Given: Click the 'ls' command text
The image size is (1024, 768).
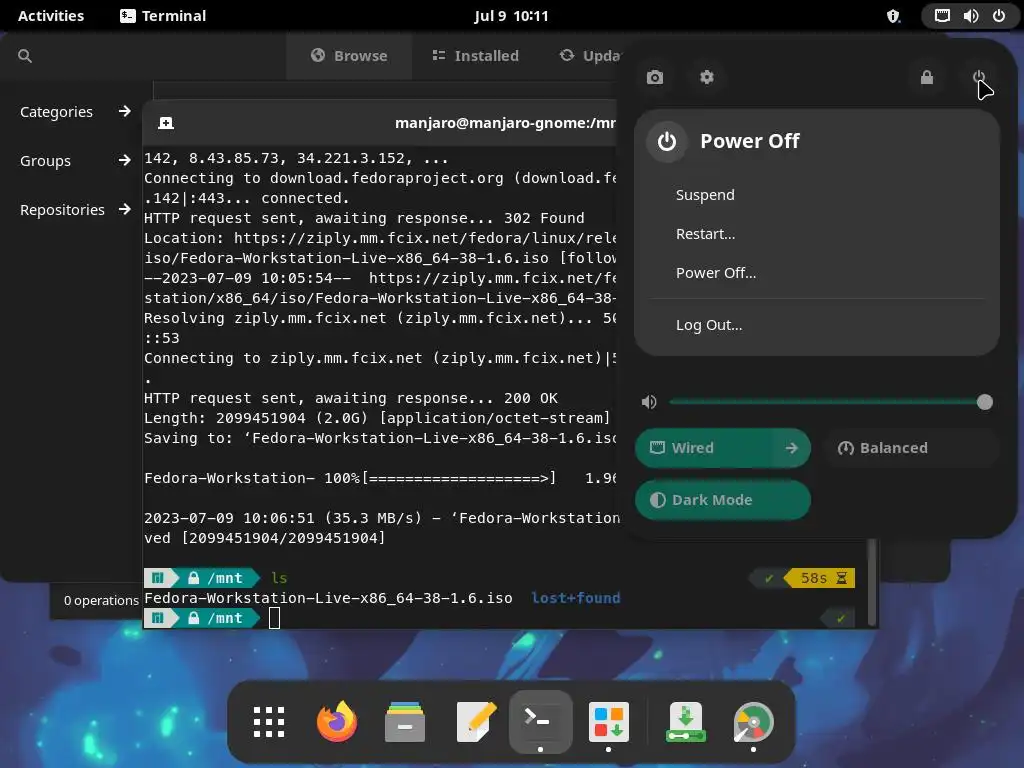Looking at the screenshot, I should pos(279,578).
